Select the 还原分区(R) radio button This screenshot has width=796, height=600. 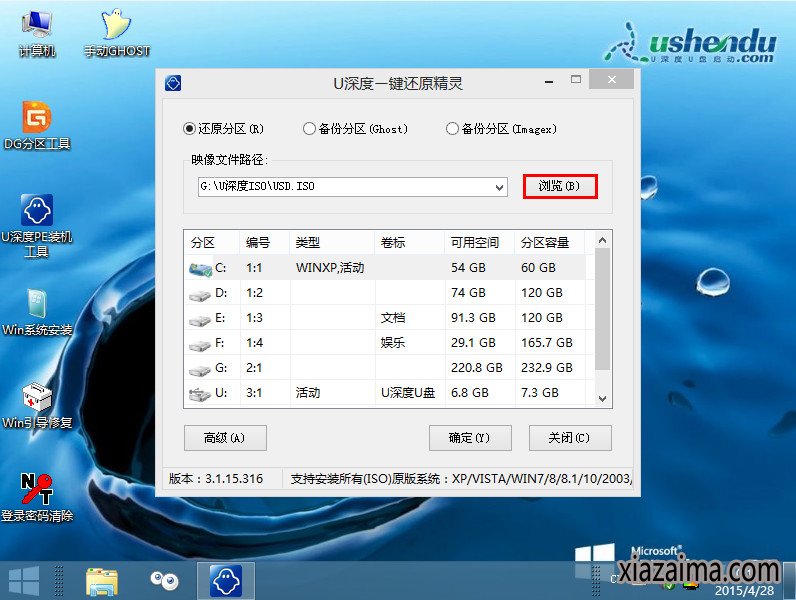click(x=189, y=129)
